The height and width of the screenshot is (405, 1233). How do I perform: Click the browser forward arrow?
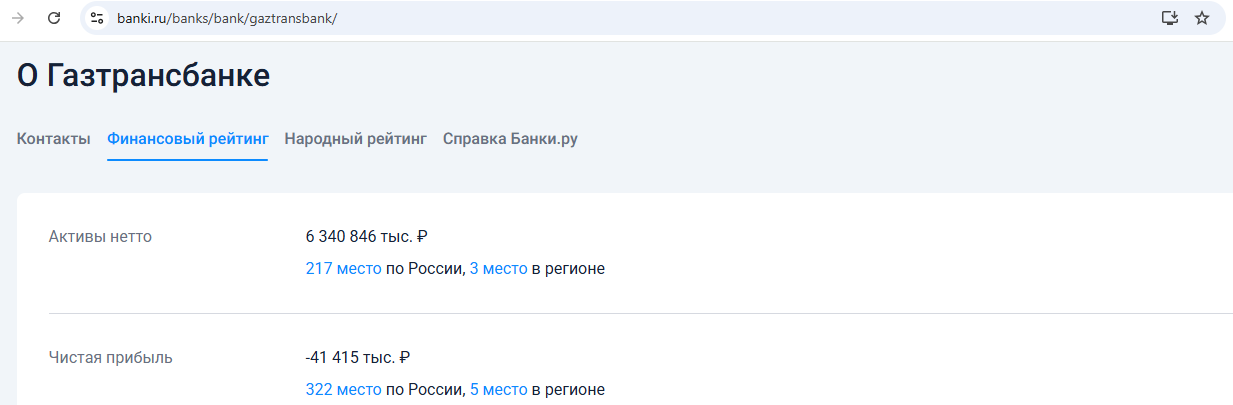pyautogui.click(x=18, y=18)
